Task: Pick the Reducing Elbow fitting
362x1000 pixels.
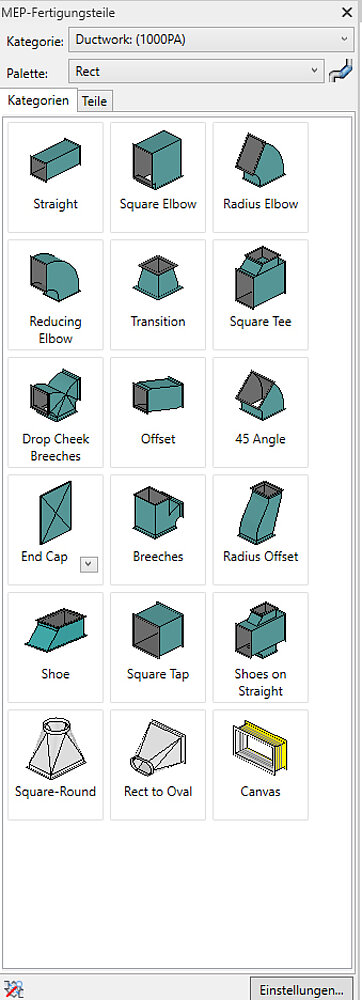Action: [x=55, y=295]
